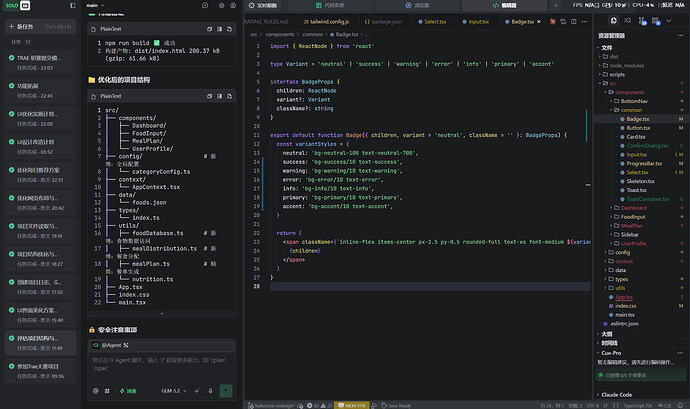Open the Search view icon in right sidebar
The image size is (690, 409).
[628, 21]
